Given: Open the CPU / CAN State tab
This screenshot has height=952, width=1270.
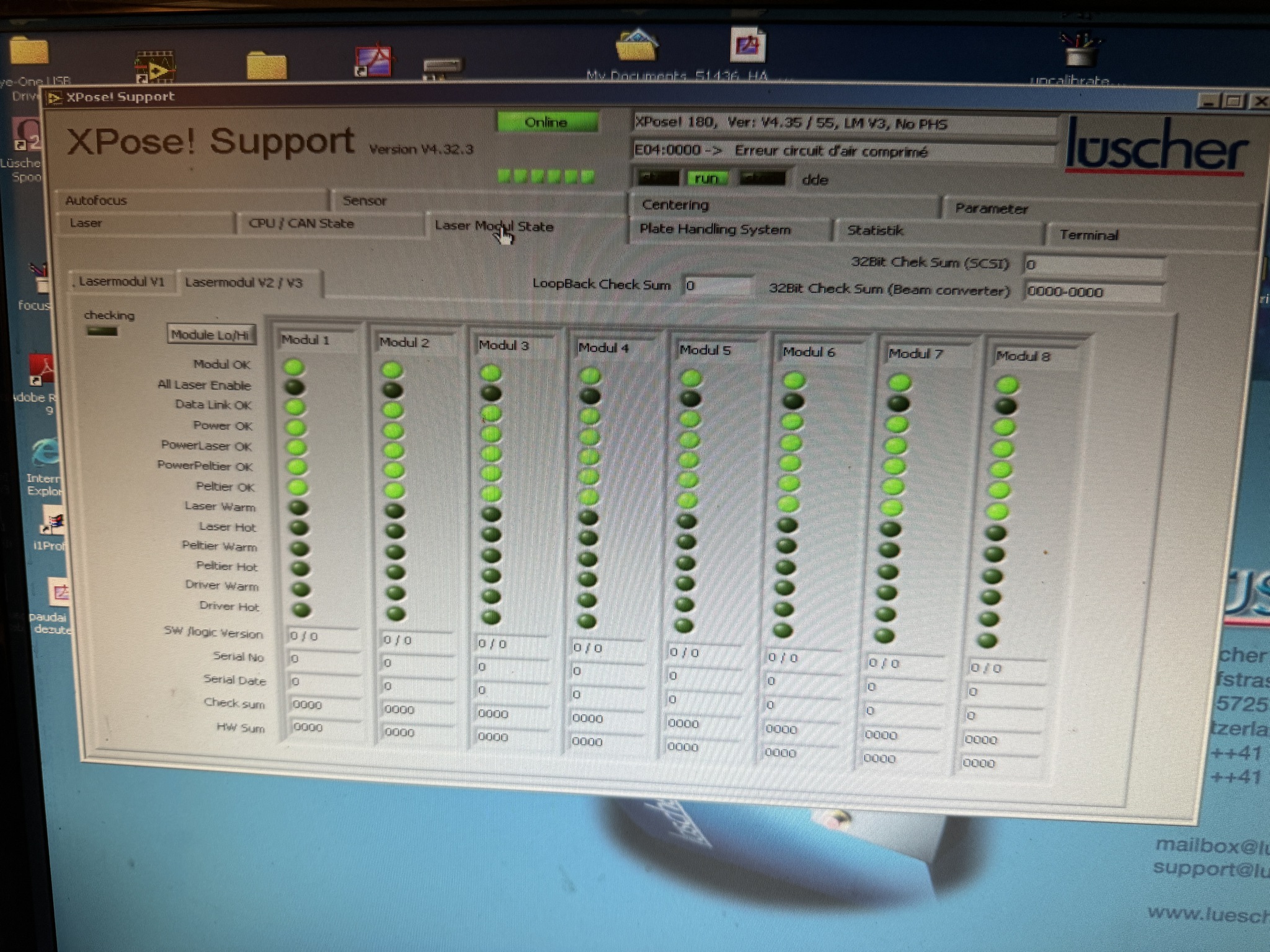Looking at the screenshot, I should coord(301,223).
